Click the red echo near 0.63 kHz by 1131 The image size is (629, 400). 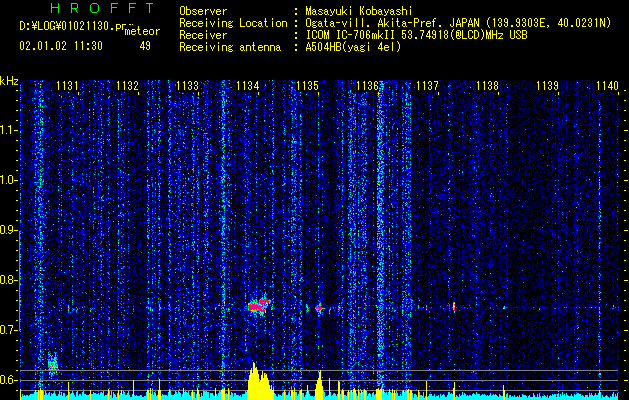[x=53, y=366]
